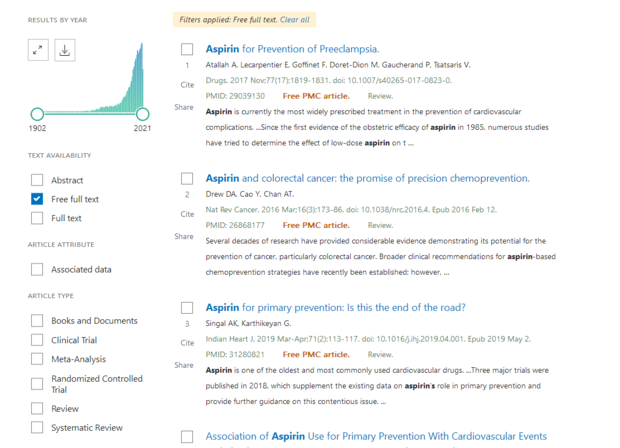Download the results by year data
Image resolution: width=620 pixels, height=448 pixels.
[x=65, y=50]
